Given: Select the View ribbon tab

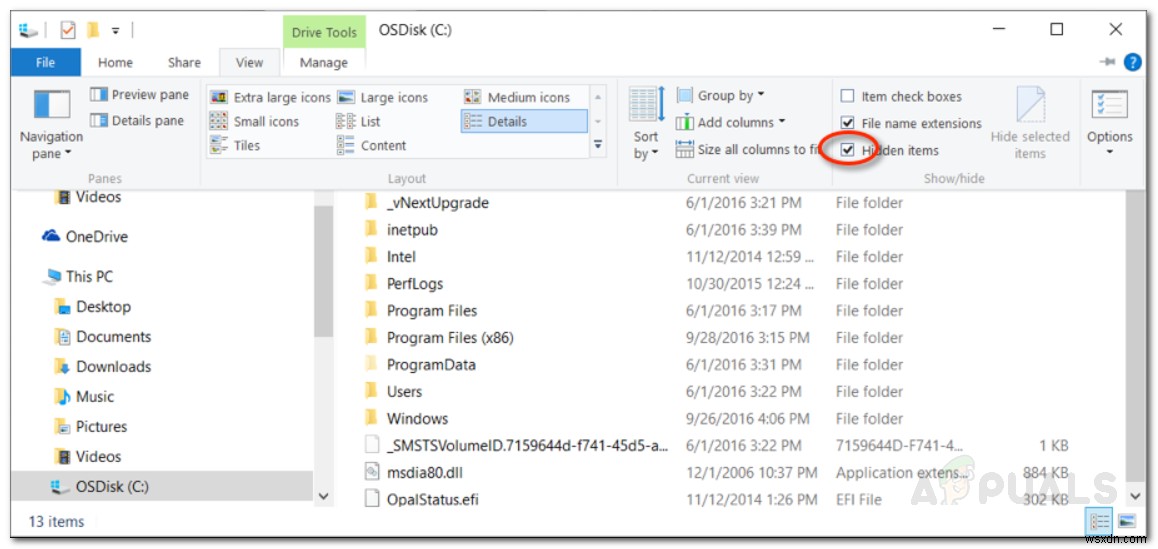Looking at the screenshot, I should point(250,63).
